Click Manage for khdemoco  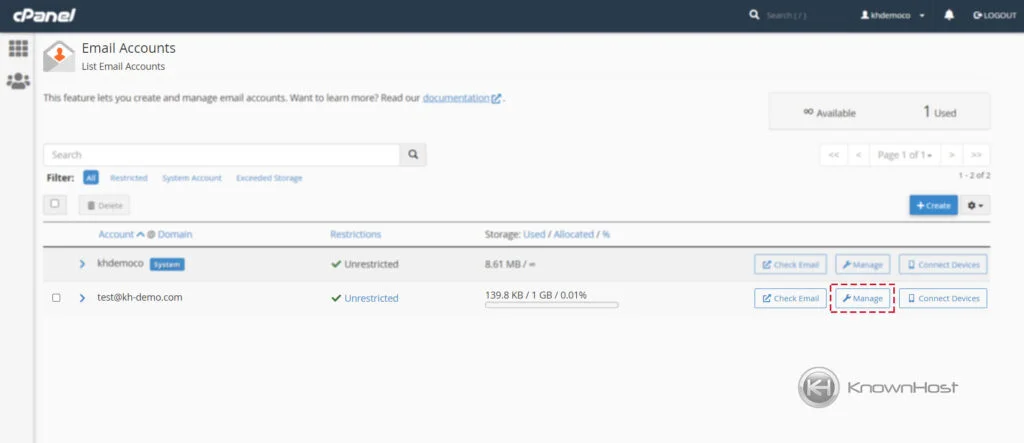point(862,265)
